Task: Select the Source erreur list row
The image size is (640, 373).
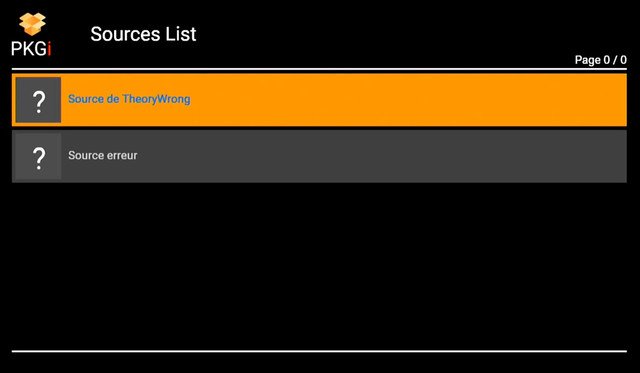Action: [319, 156]
